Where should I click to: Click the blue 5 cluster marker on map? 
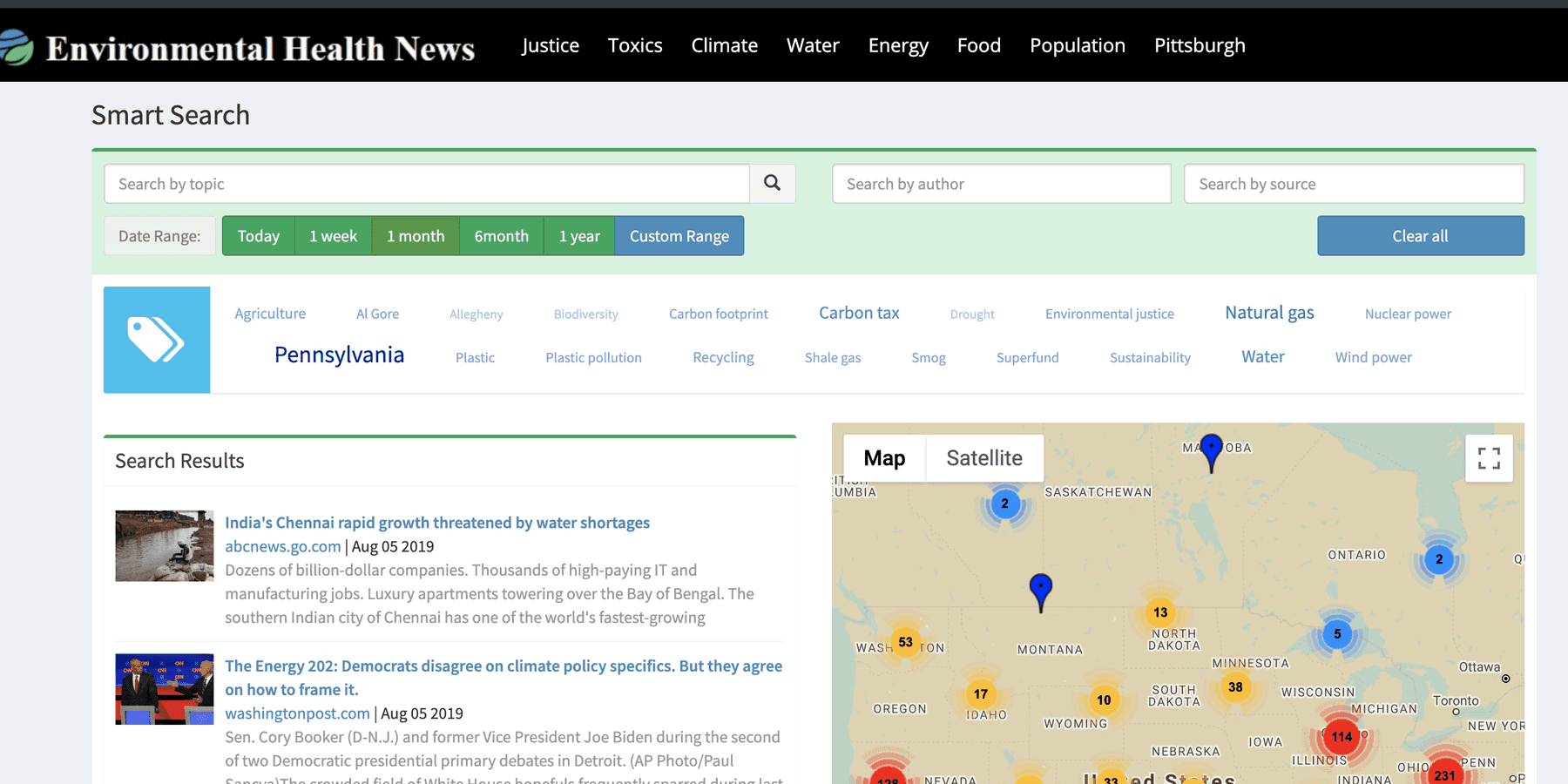click(1337, 634)
